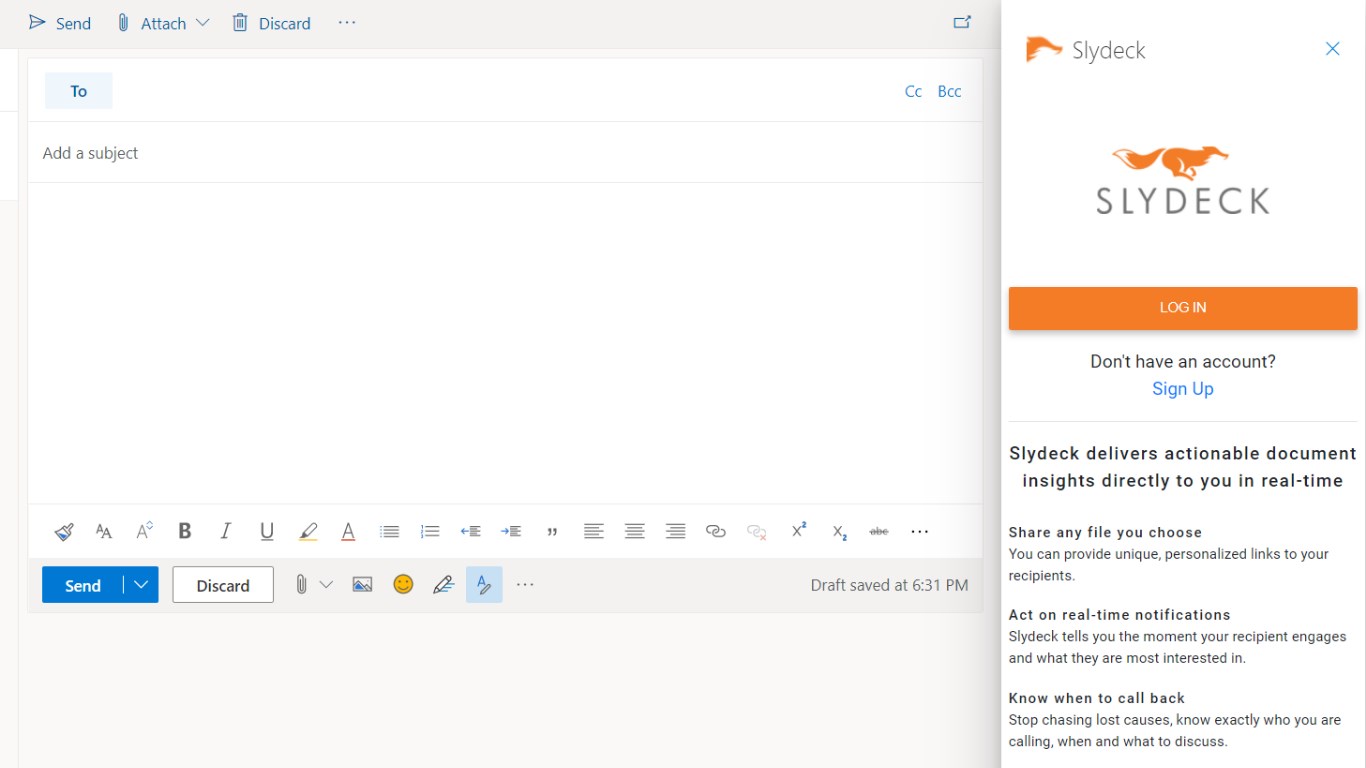Expand the attach options chevron near paperclip
The width and height of the screenshot is (1366, 768).
pyautogui.click(x=326, y=585)
